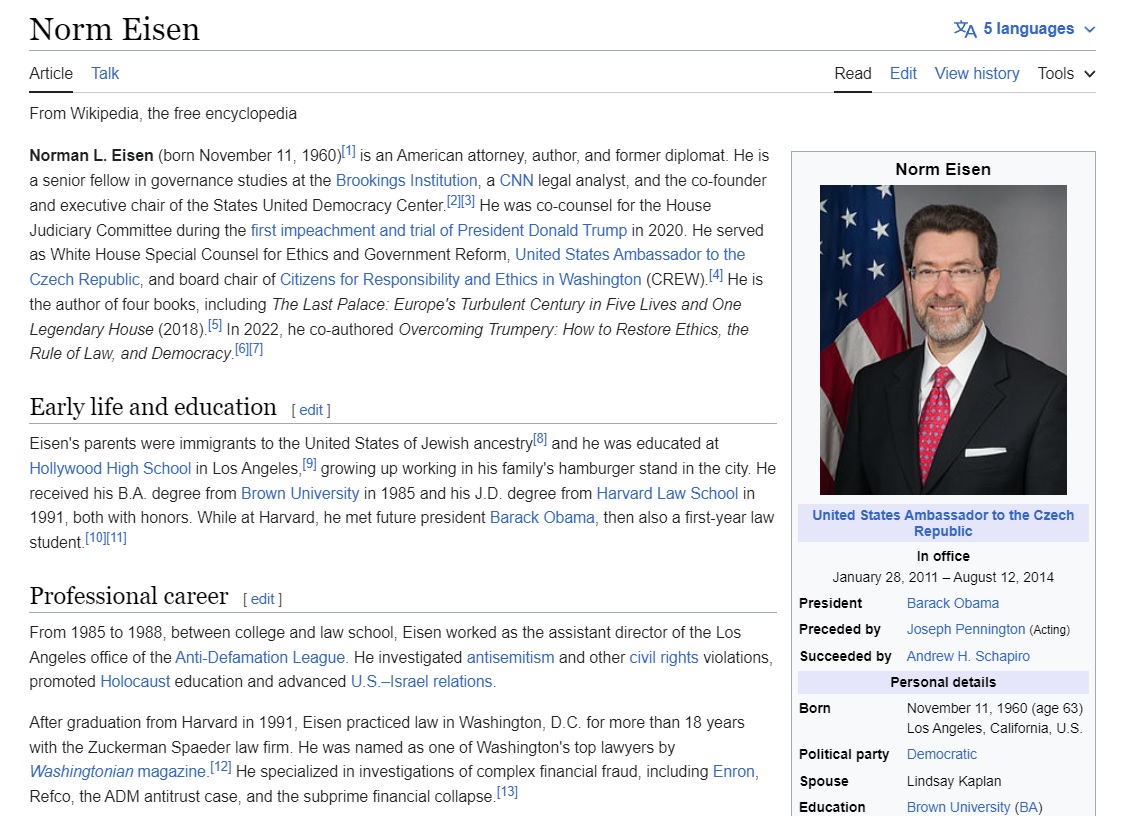Viewport: 1121px width, 816px height.
Task: Open the Czech Republic link in the intro paragraph
Action: click(84, 280)
